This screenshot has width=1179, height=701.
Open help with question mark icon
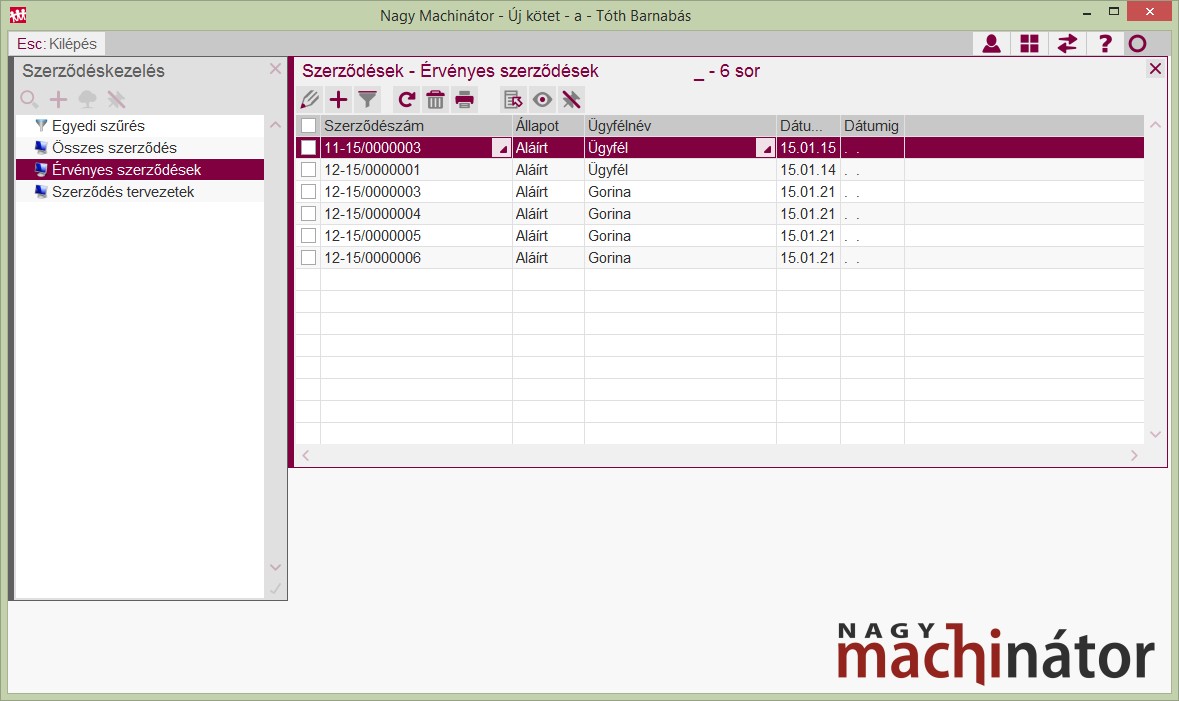pos(1105,44)
